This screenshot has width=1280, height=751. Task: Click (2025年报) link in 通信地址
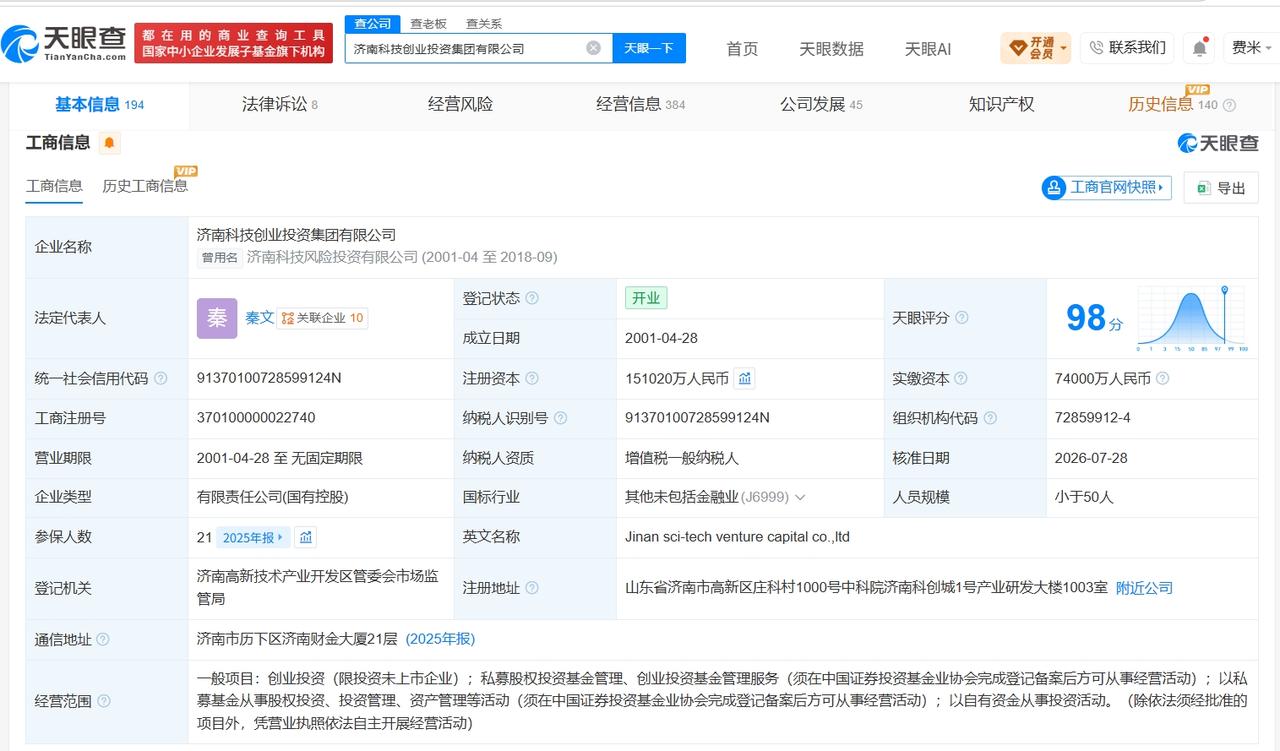point(440,639)
